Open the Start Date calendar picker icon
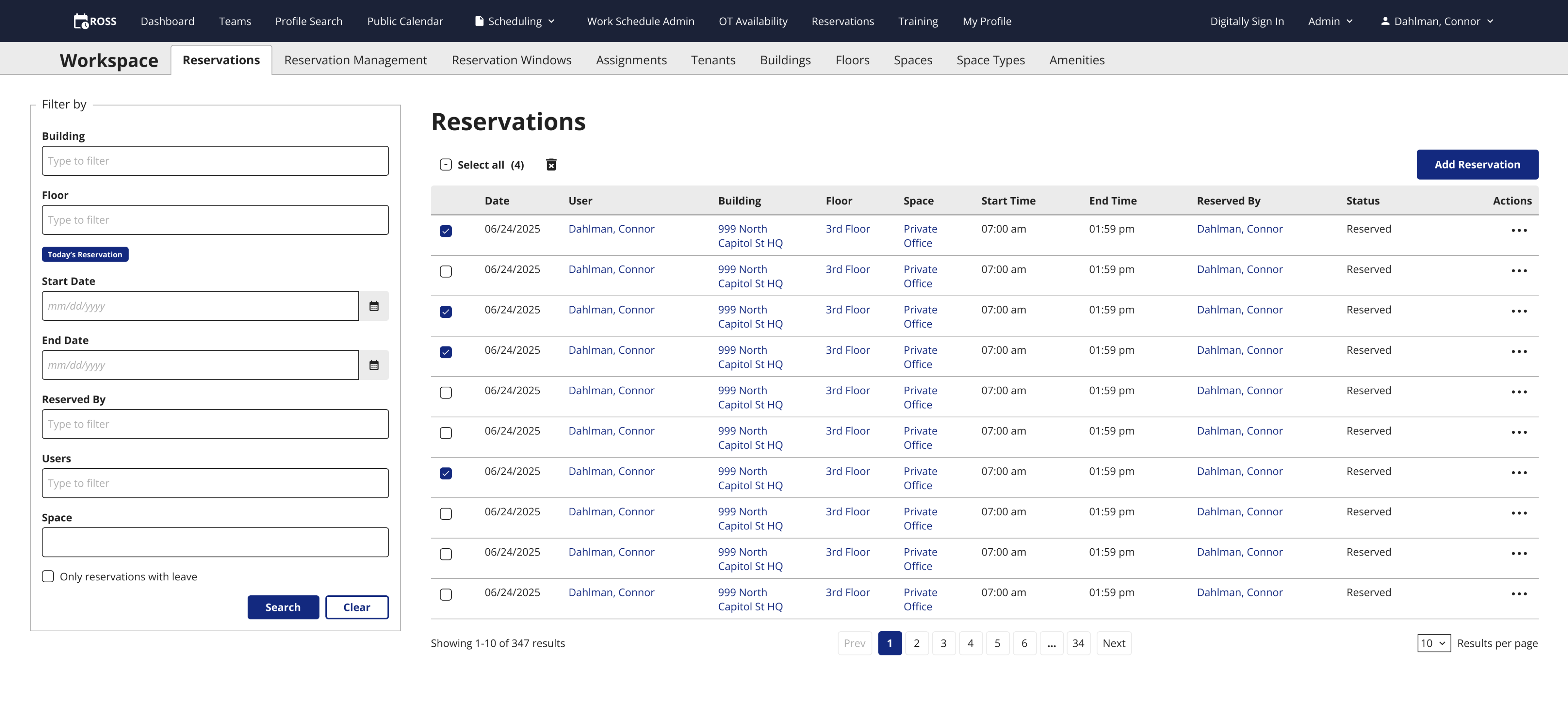 [x=374, y=306]
